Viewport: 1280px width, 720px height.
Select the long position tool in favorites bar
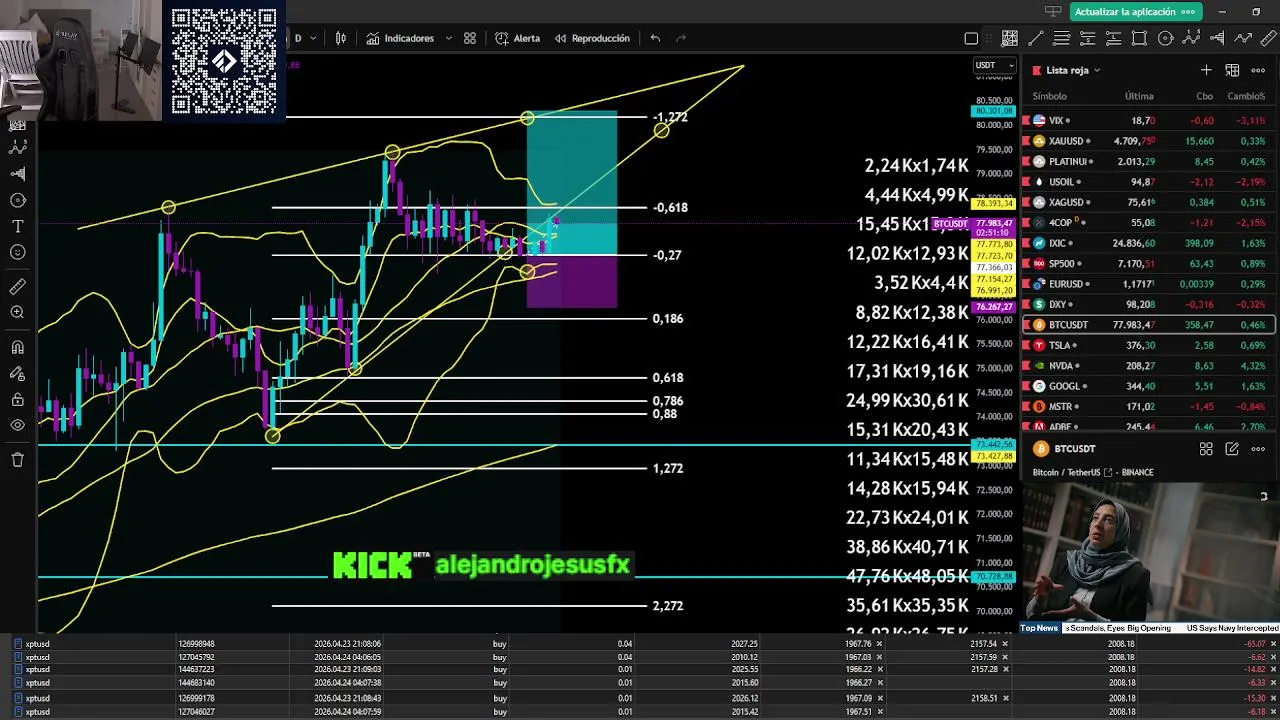point(1113,38)
